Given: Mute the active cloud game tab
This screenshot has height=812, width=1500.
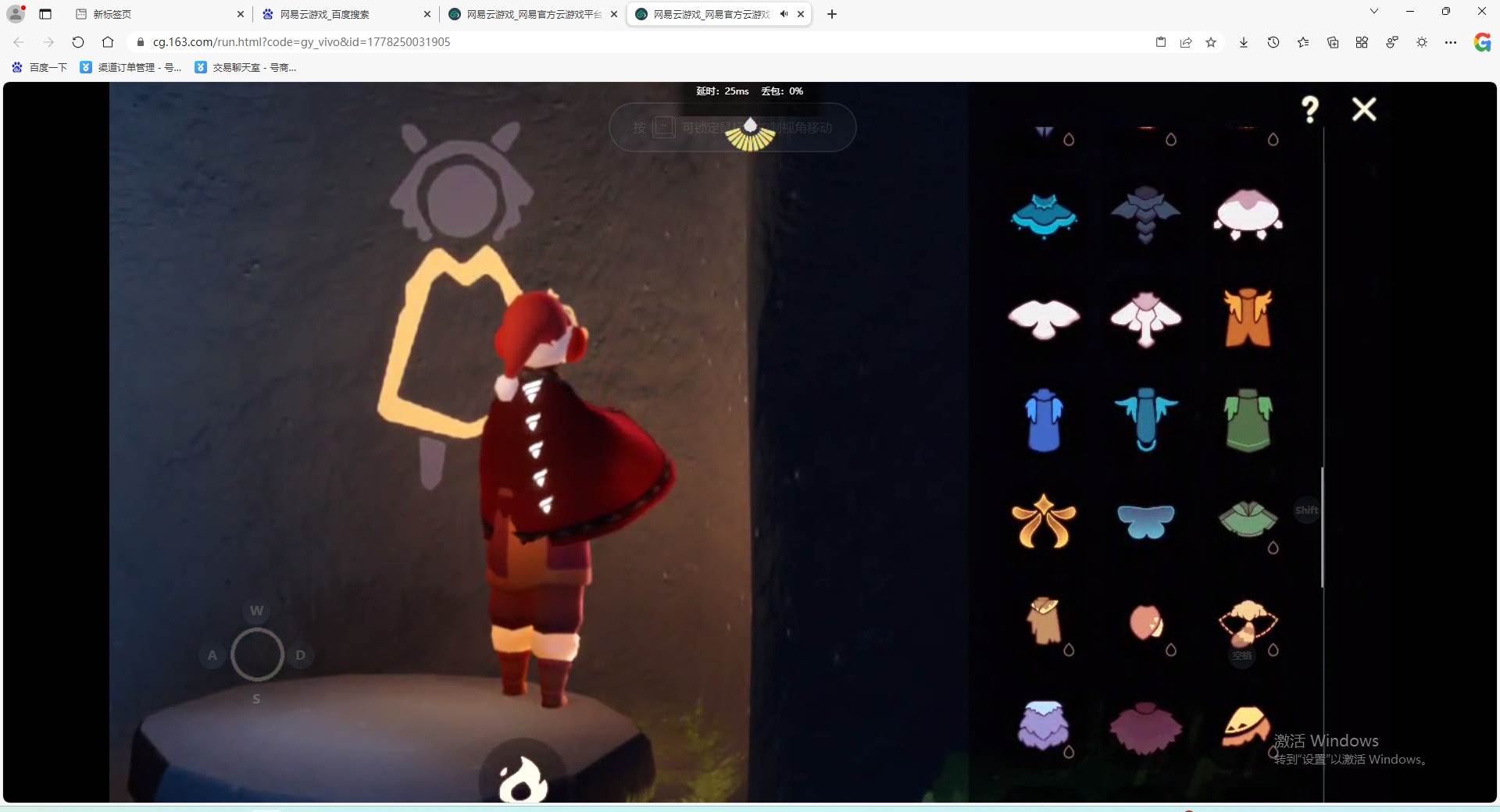Looking at the screenshot, I should click(784, 14).
